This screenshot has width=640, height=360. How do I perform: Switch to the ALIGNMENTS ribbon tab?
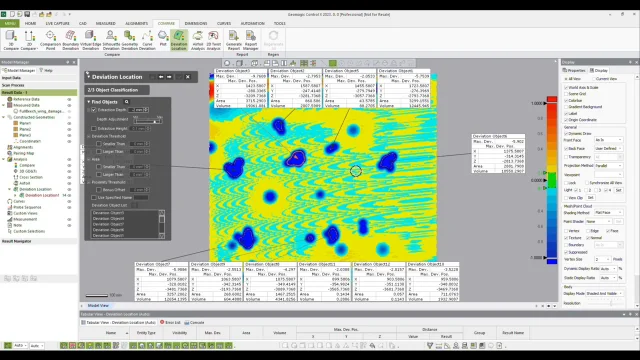pyautogui.click(x=136, y=23)
